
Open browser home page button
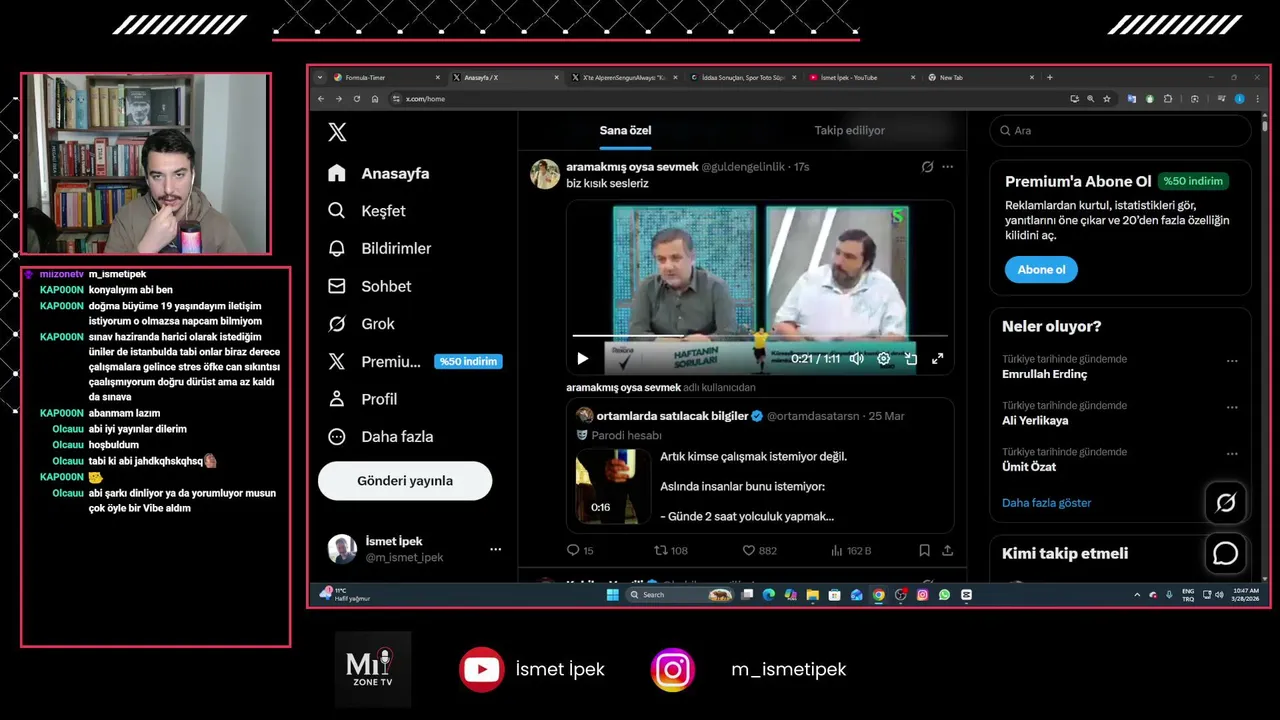tap(375, 99)
